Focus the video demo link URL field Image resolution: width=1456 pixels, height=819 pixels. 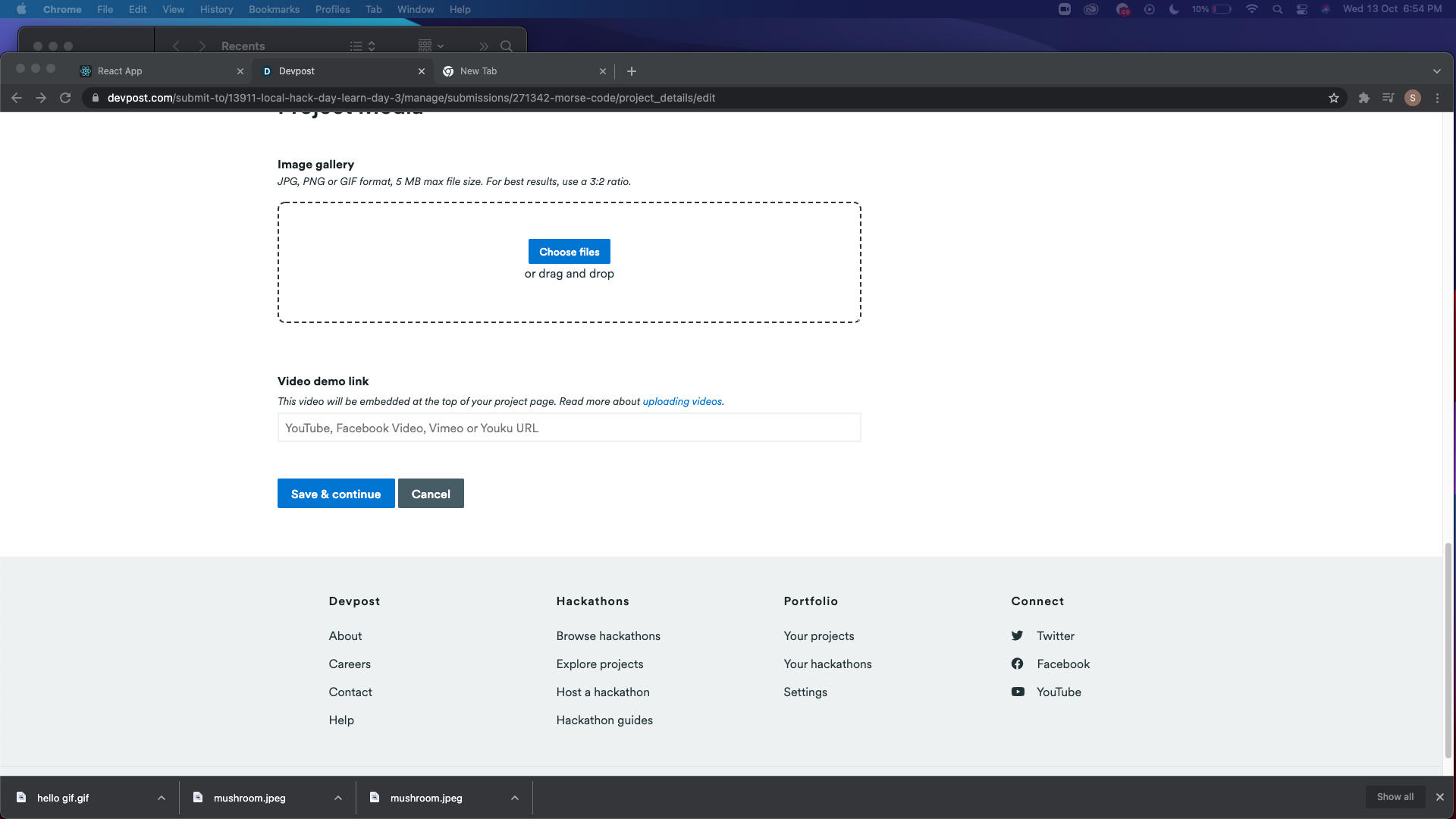pos(569,428)
